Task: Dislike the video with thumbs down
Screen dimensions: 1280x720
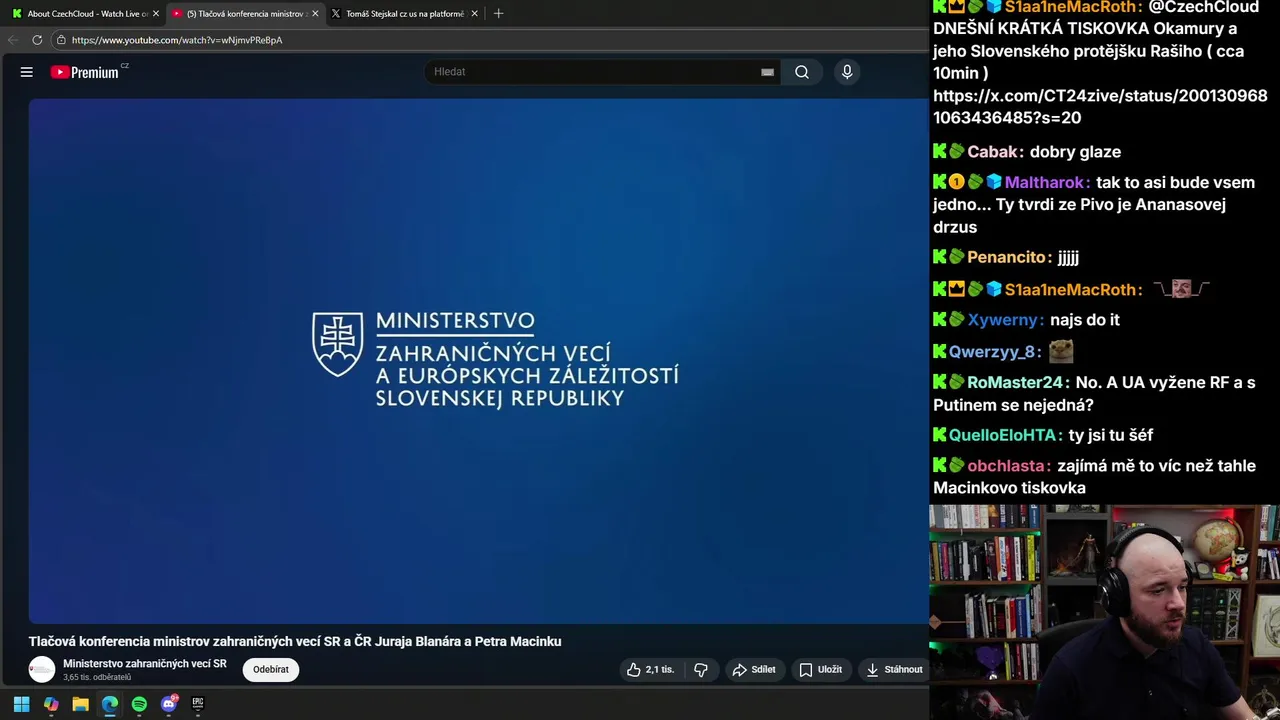Action: click(x=701, y=669)
